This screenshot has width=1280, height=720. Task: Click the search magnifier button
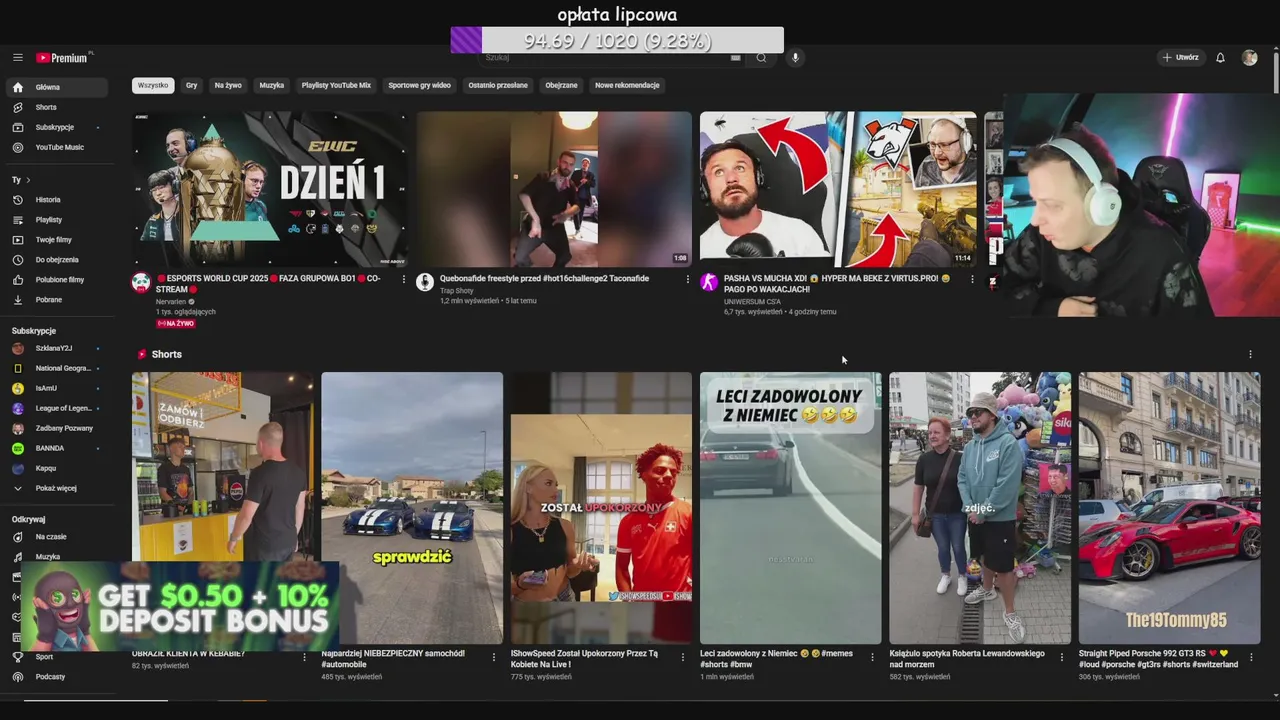(x=761, y=58)
